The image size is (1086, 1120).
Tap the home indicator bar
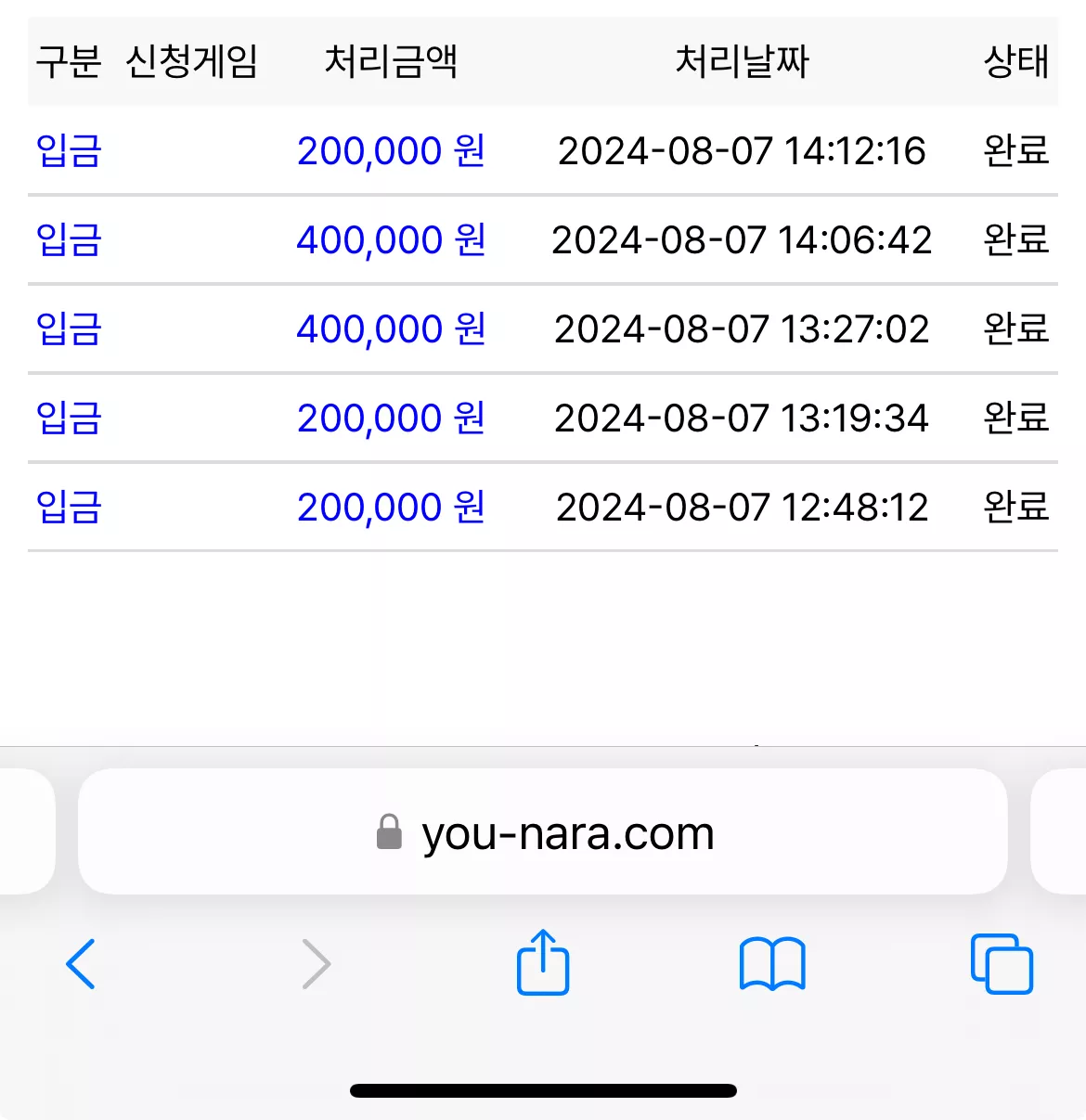[543, 1090]
